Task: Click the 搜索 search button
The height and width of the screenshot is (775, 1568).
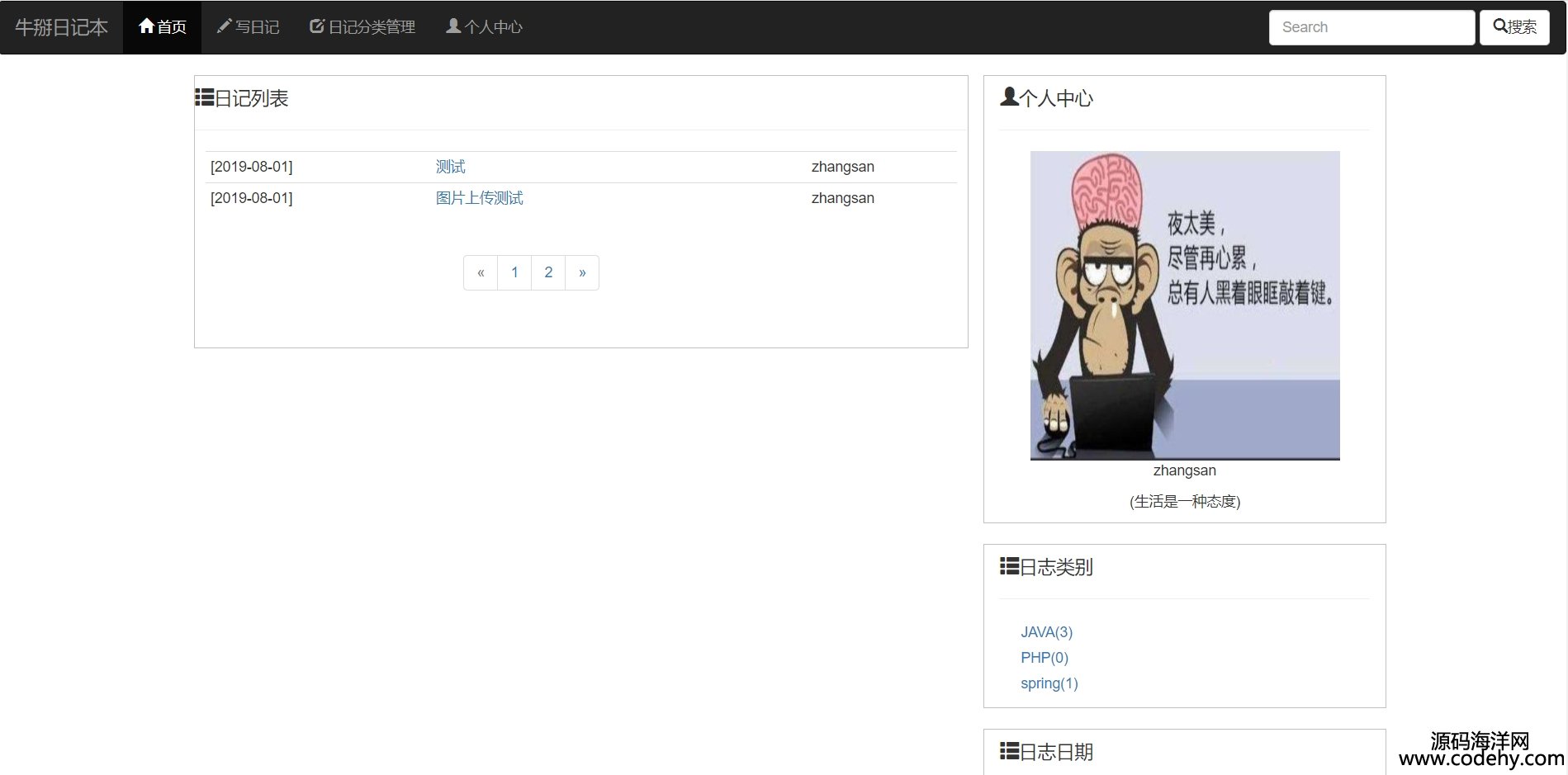Action: pyautogui.click(x=1514, y=27)
